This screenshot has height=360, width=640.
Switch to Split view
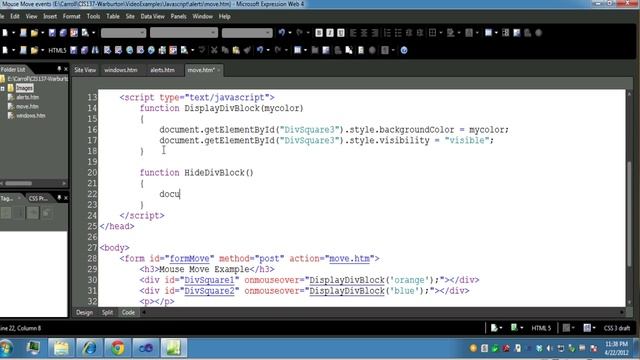tap(107, 312)
